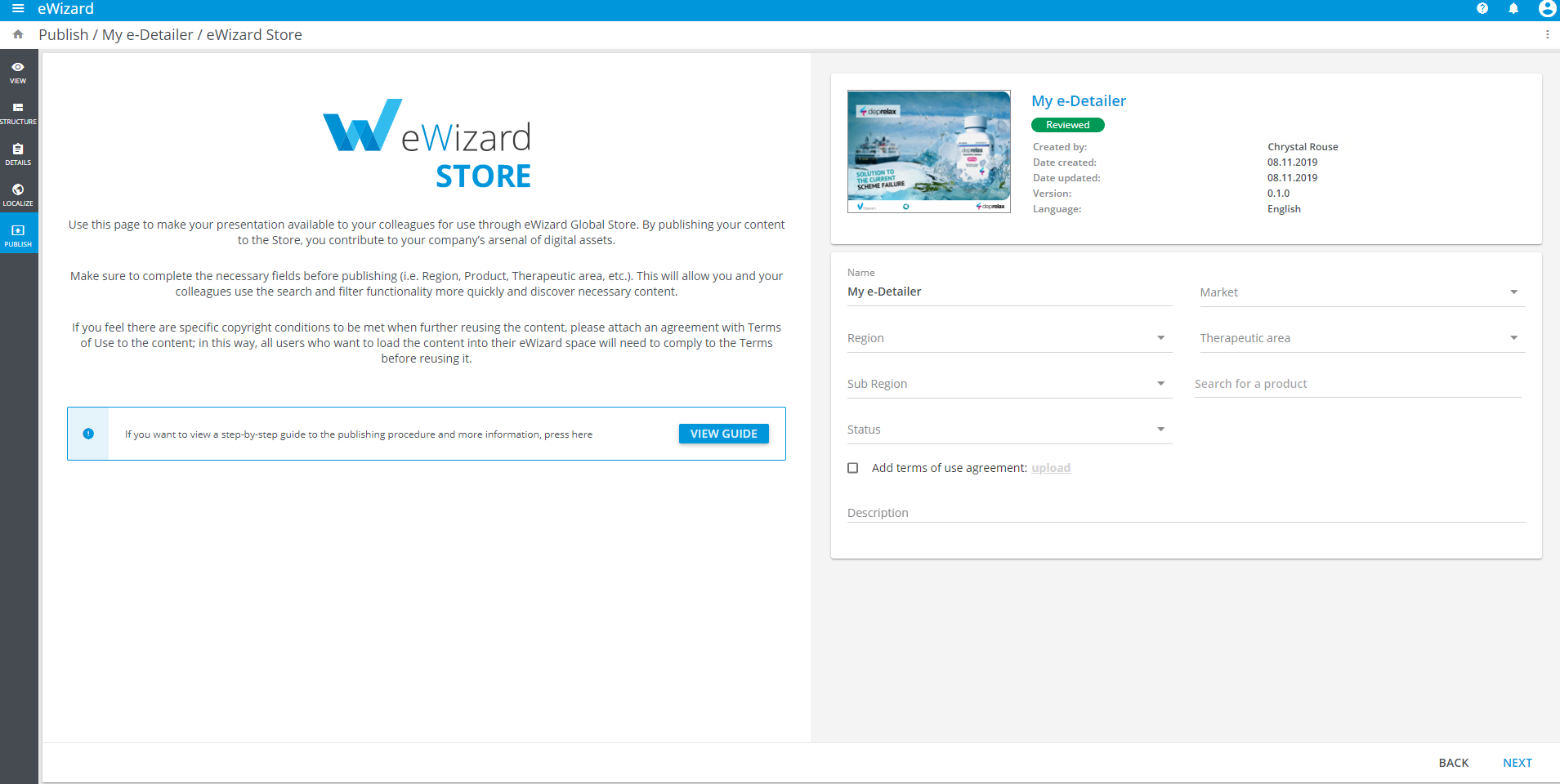
Task: Enable the terms of use agreement checkbox
Action: pyautogui.click(x=853, y=468)
